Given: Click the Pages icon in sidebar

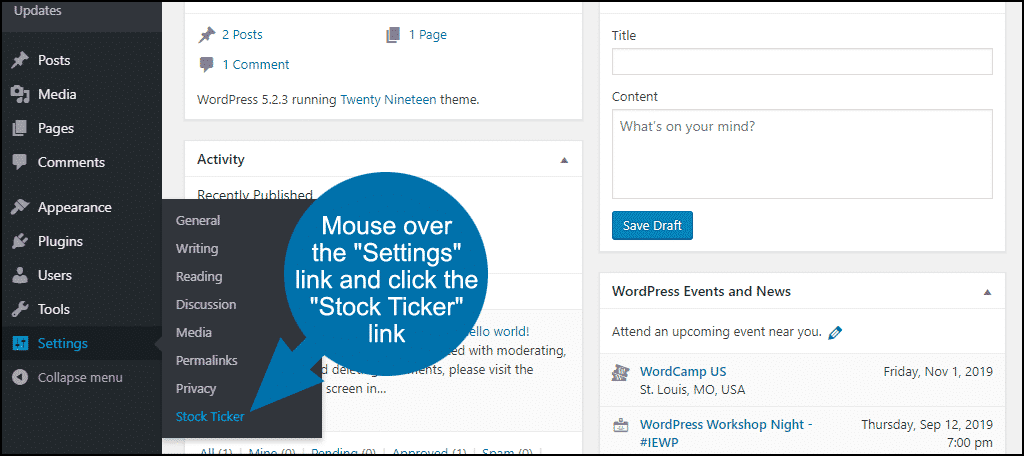Looking at the screenshot, I should [x=20, y=128].
